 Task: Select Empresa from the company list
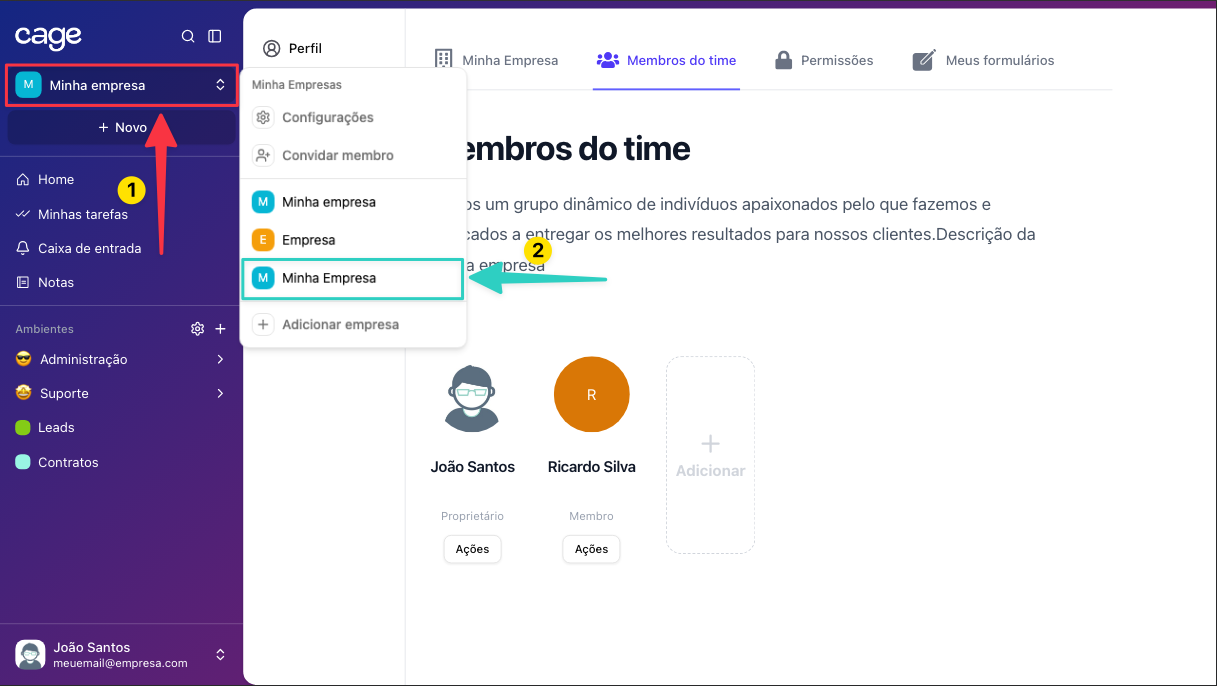308,240
